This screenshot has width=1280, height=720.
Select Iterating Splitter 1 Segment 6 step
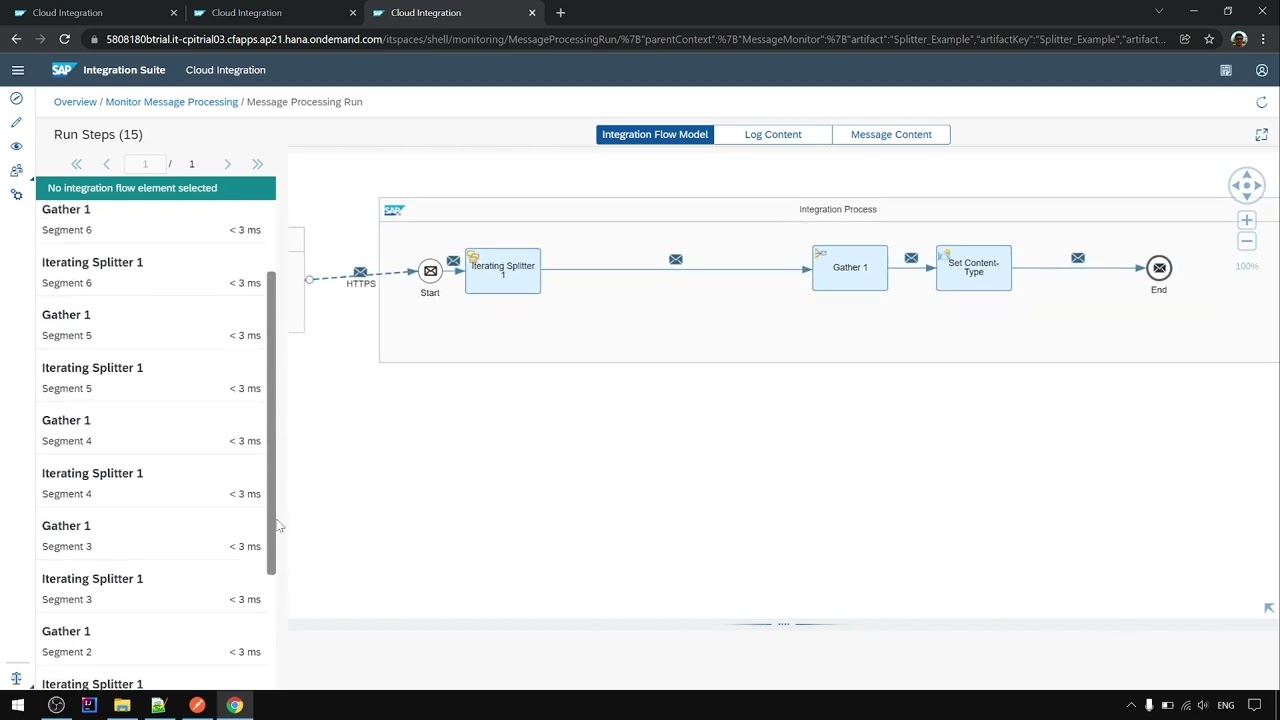click(152, 272)
